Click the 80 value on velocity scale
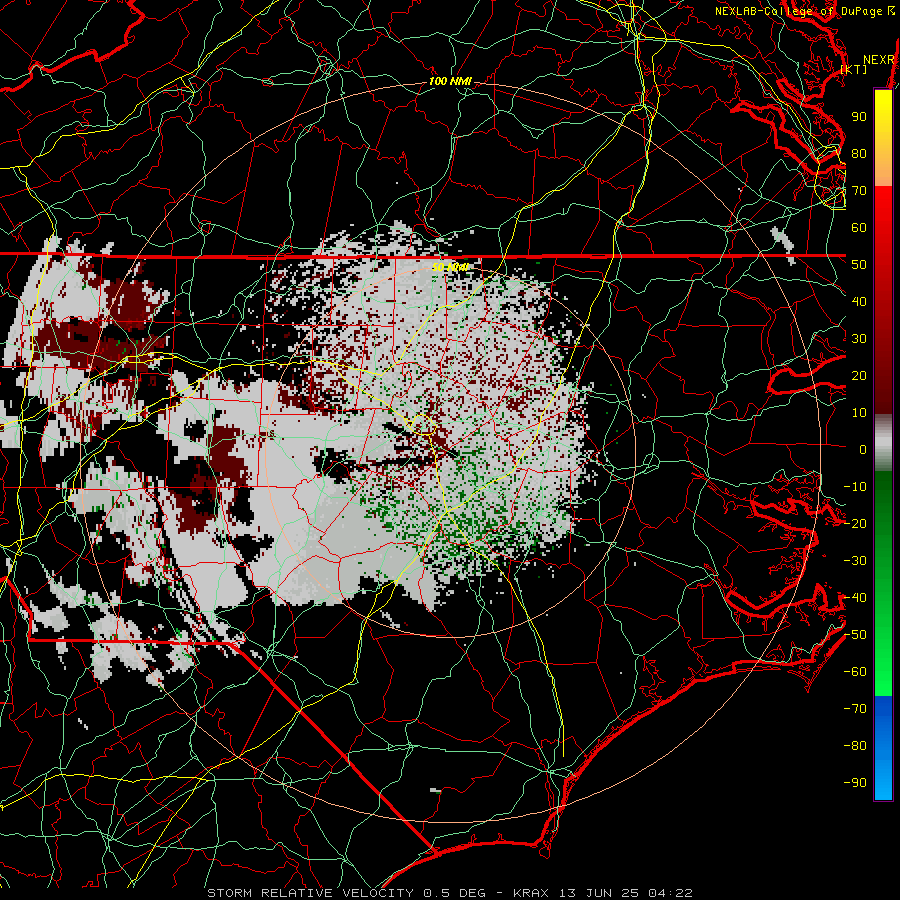 coord(859,154)
